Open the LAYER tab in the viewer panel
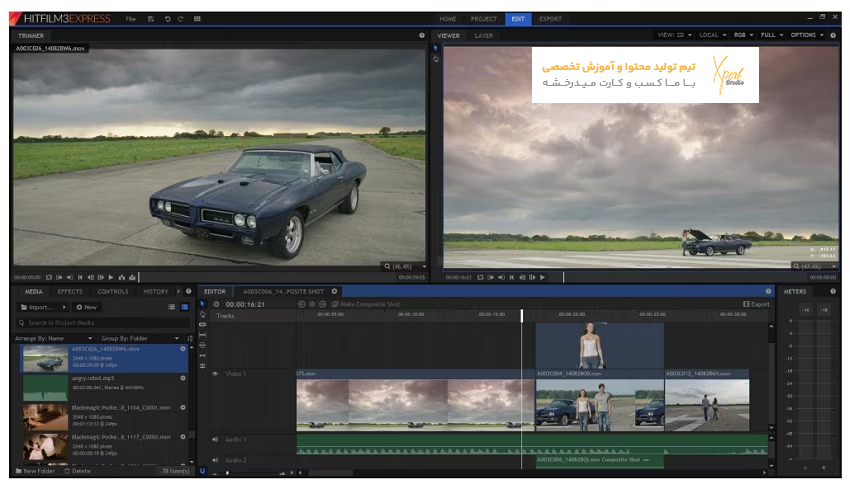 pyautogui.click(x=484, y=36)
